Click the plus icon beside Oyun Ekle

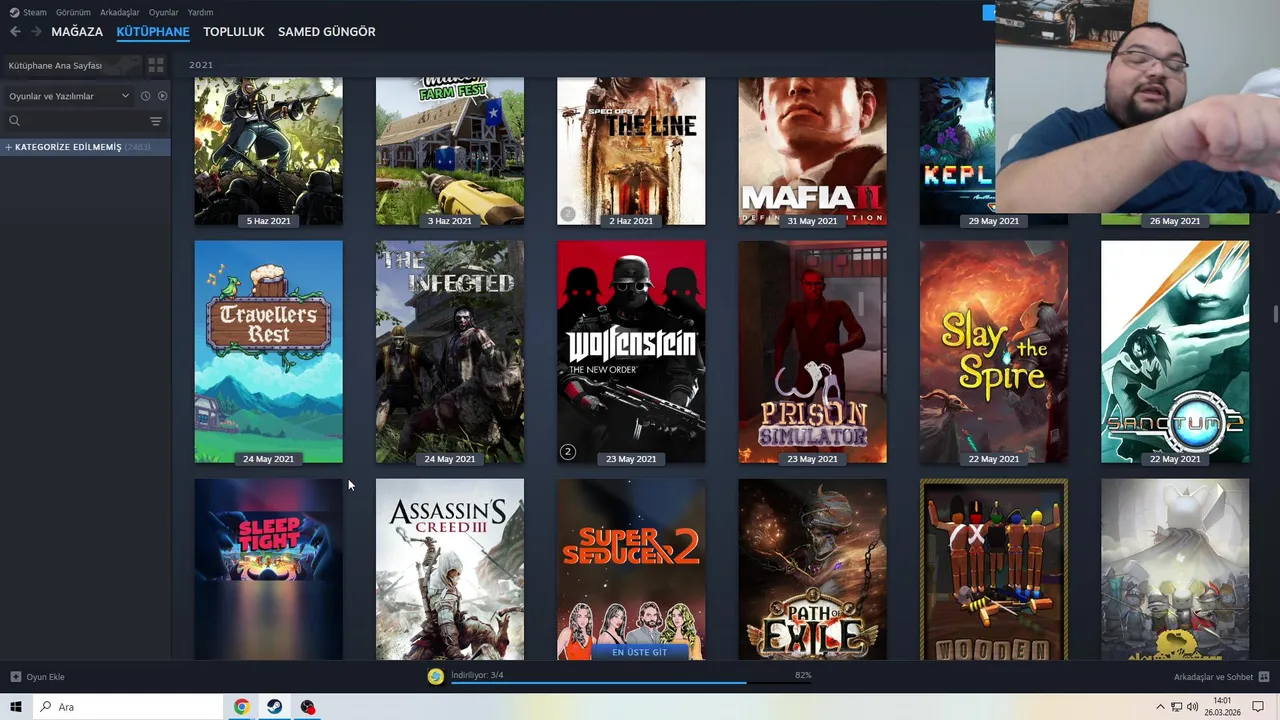coord(15,677)
